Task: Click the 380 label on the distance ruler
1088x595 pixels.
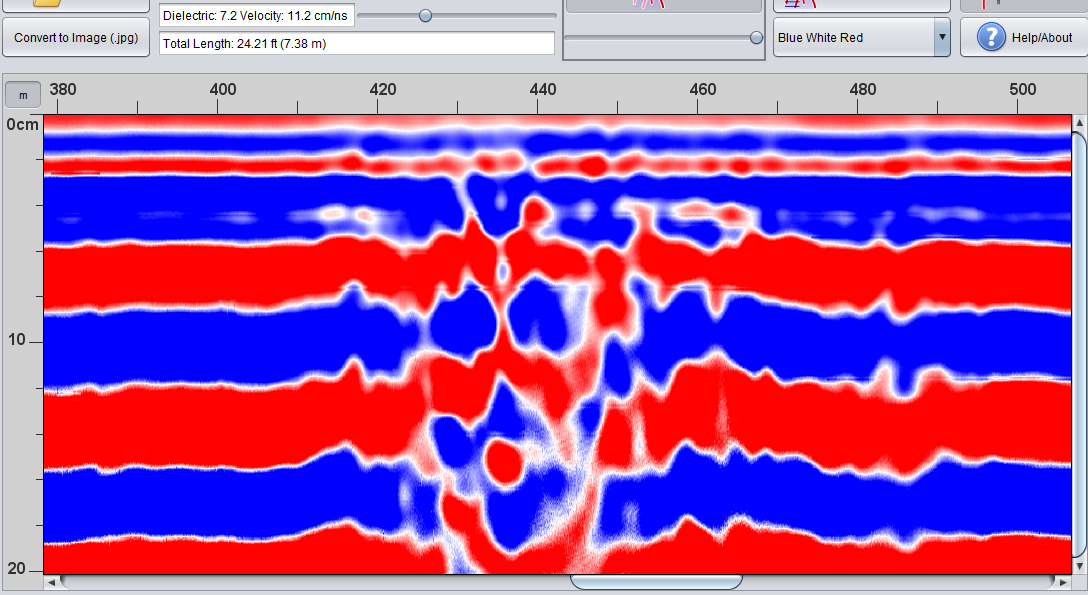Action: point(62,89)
